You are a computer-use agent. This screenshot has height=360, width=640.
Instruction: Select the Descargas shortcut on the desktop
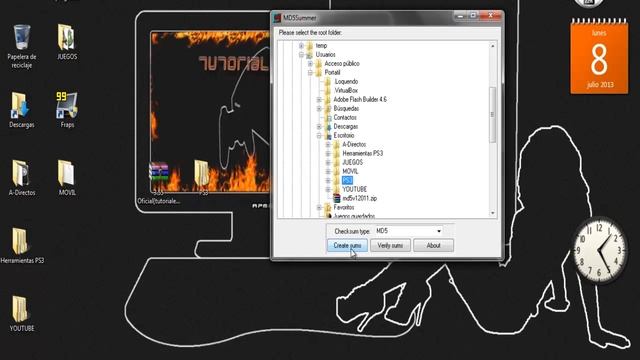(21, 110)
